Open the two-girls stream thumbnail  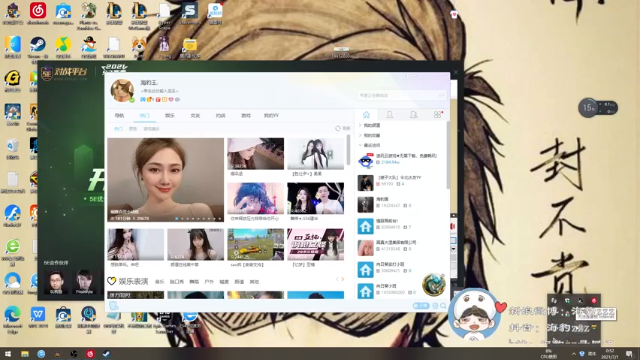coord(316,153)
